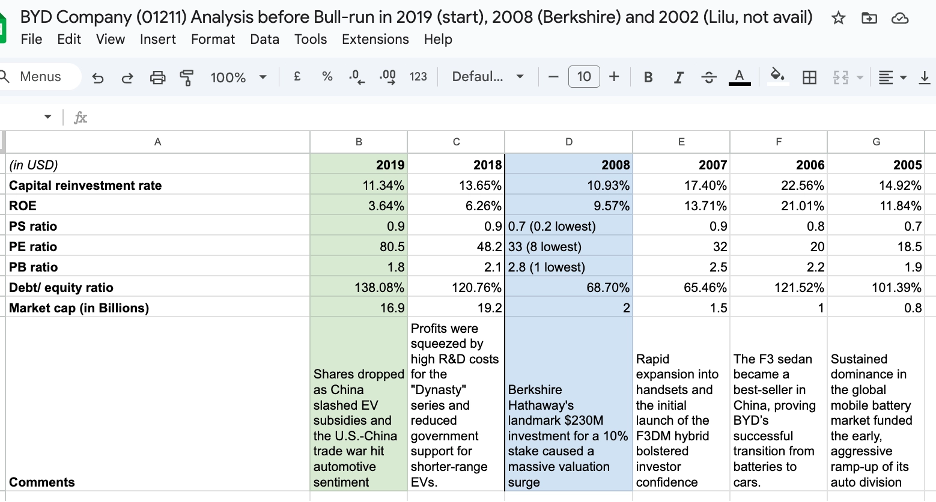Redo the last undone action

127,77
